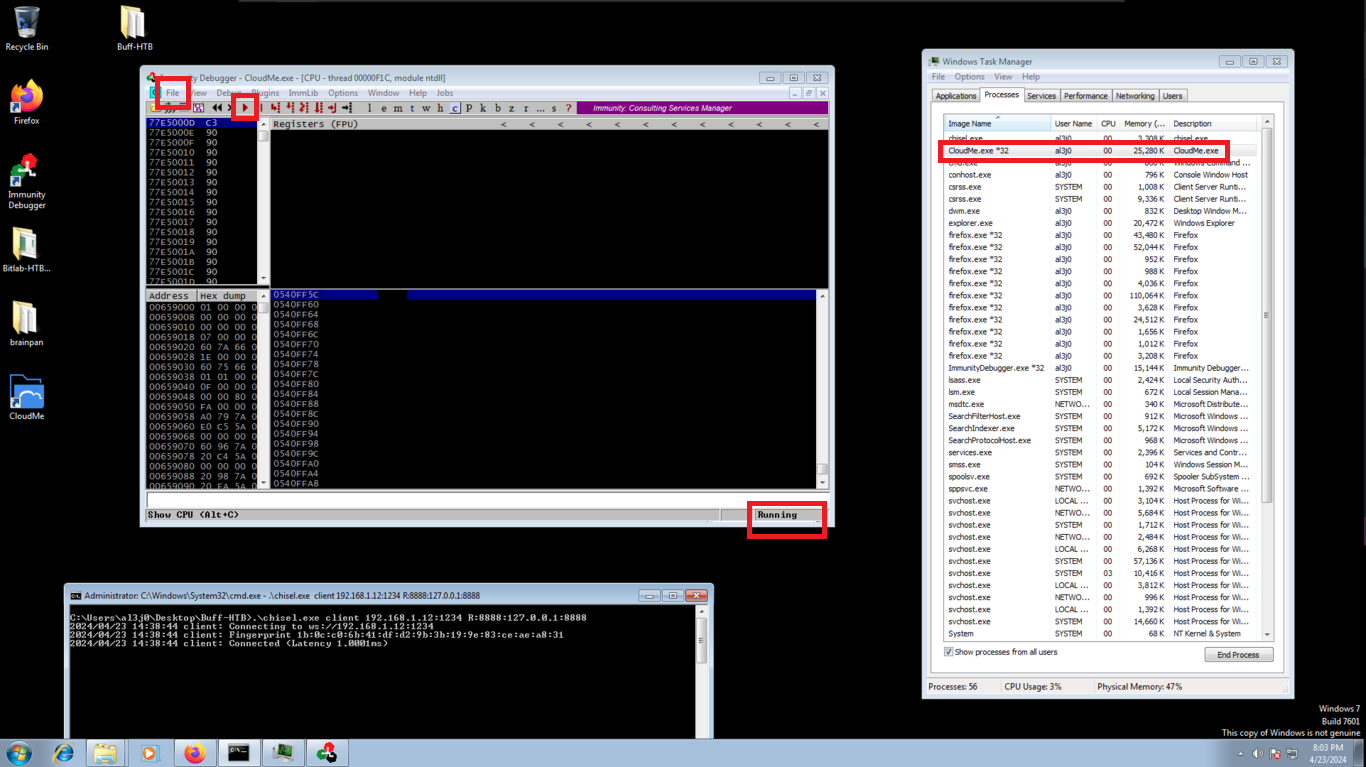Sort processes by the CPU column
This screenshot has height=767, width=1366.
[1108, 123]
